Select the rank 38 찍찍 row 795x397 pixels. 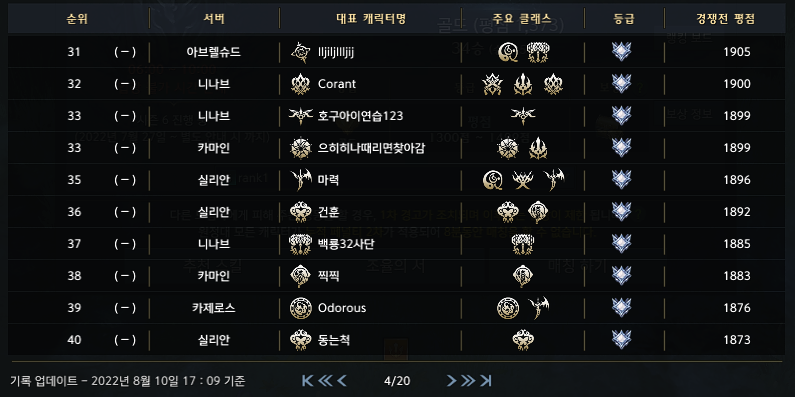[x=396, y=276]
